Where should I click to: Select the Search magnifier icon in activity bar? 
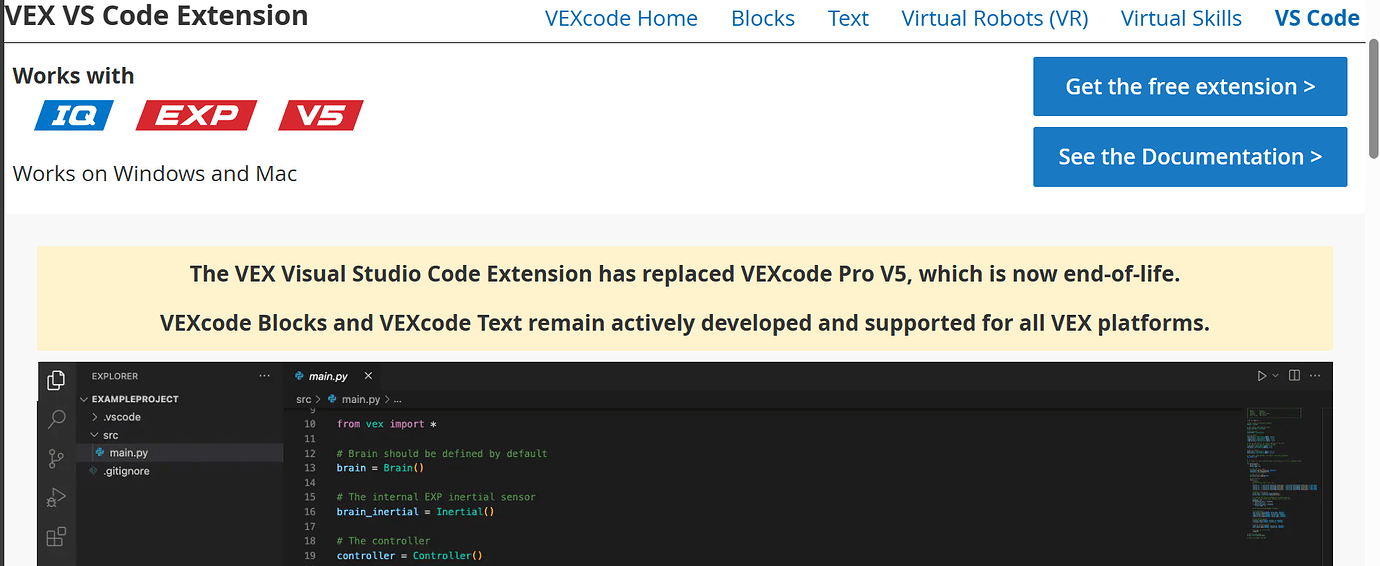pyautogui.click(x=56, y=419)
